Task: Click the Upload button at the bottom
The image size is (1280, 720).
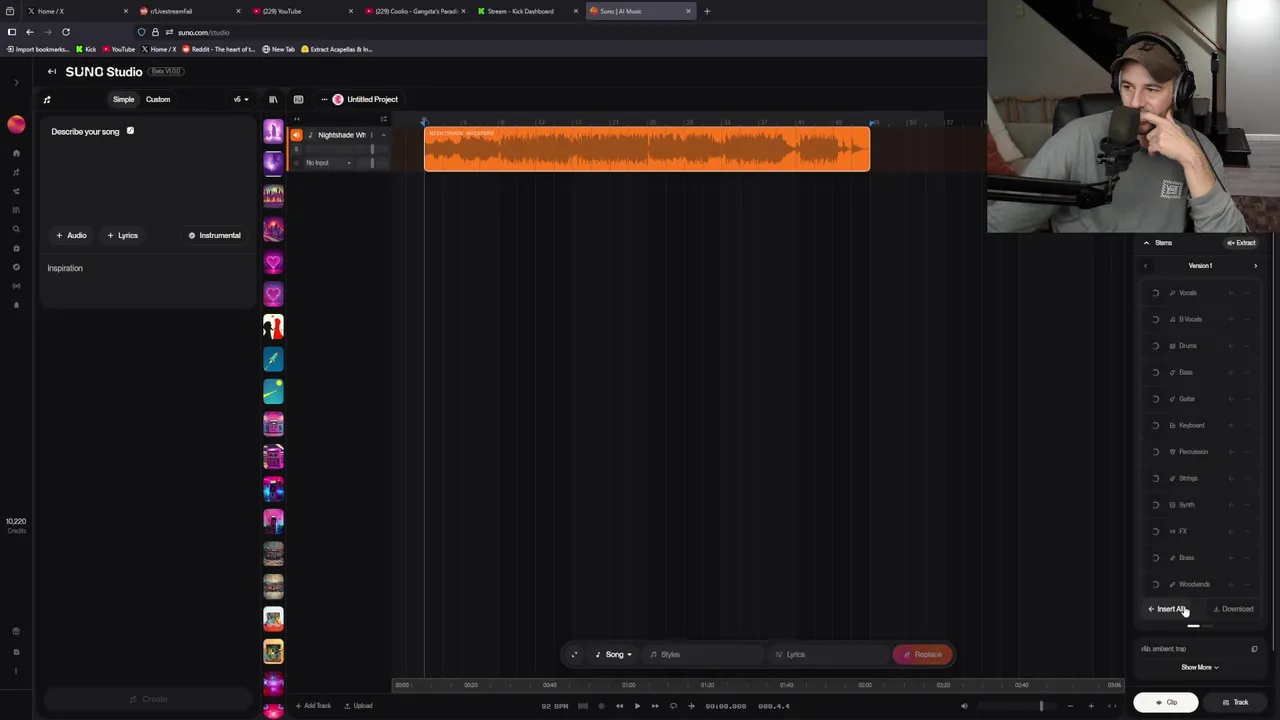Action: pos(358,706)
